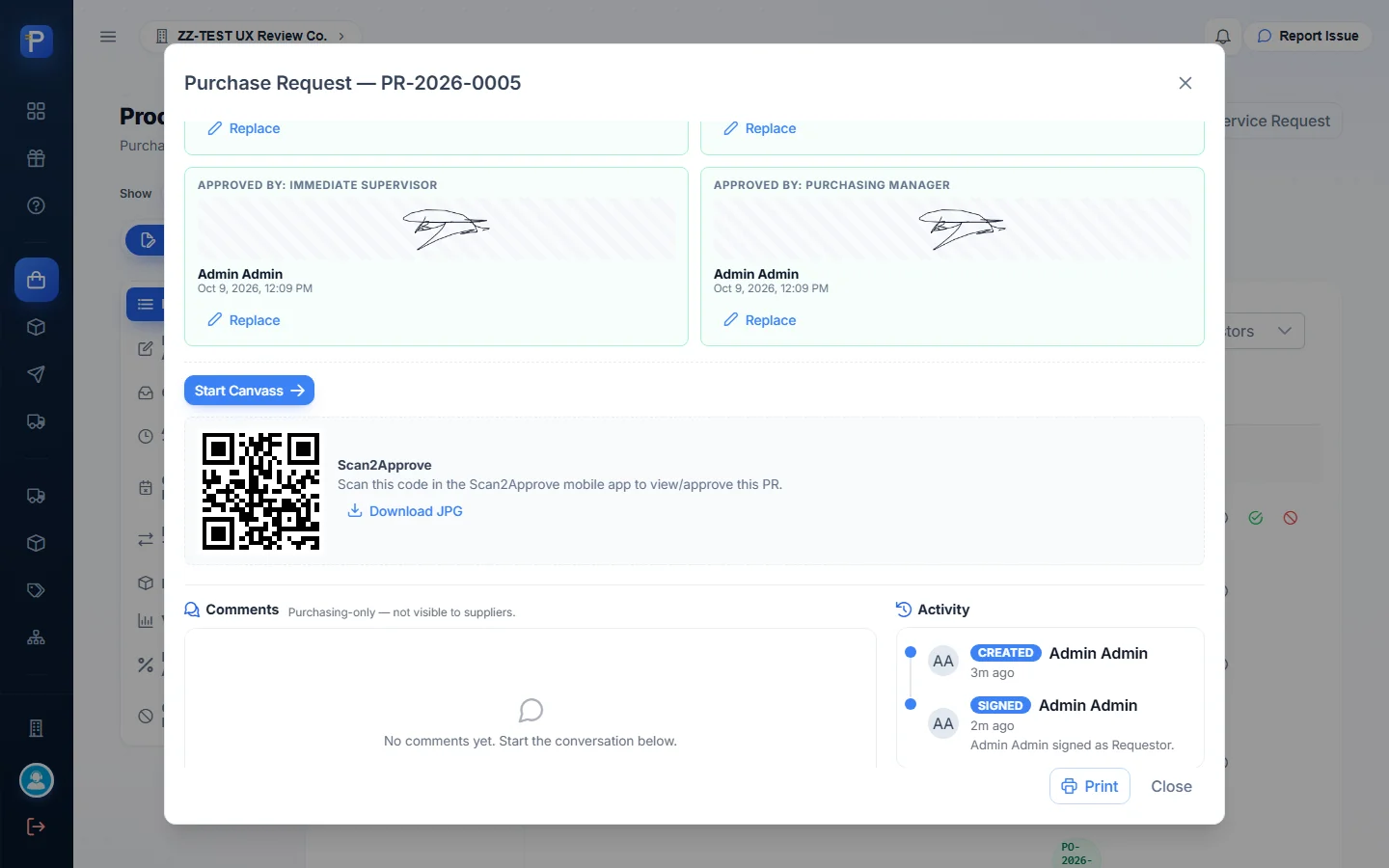
Task: Click the green check icon behind the dialog
Action: click(x=1256, y=518)
